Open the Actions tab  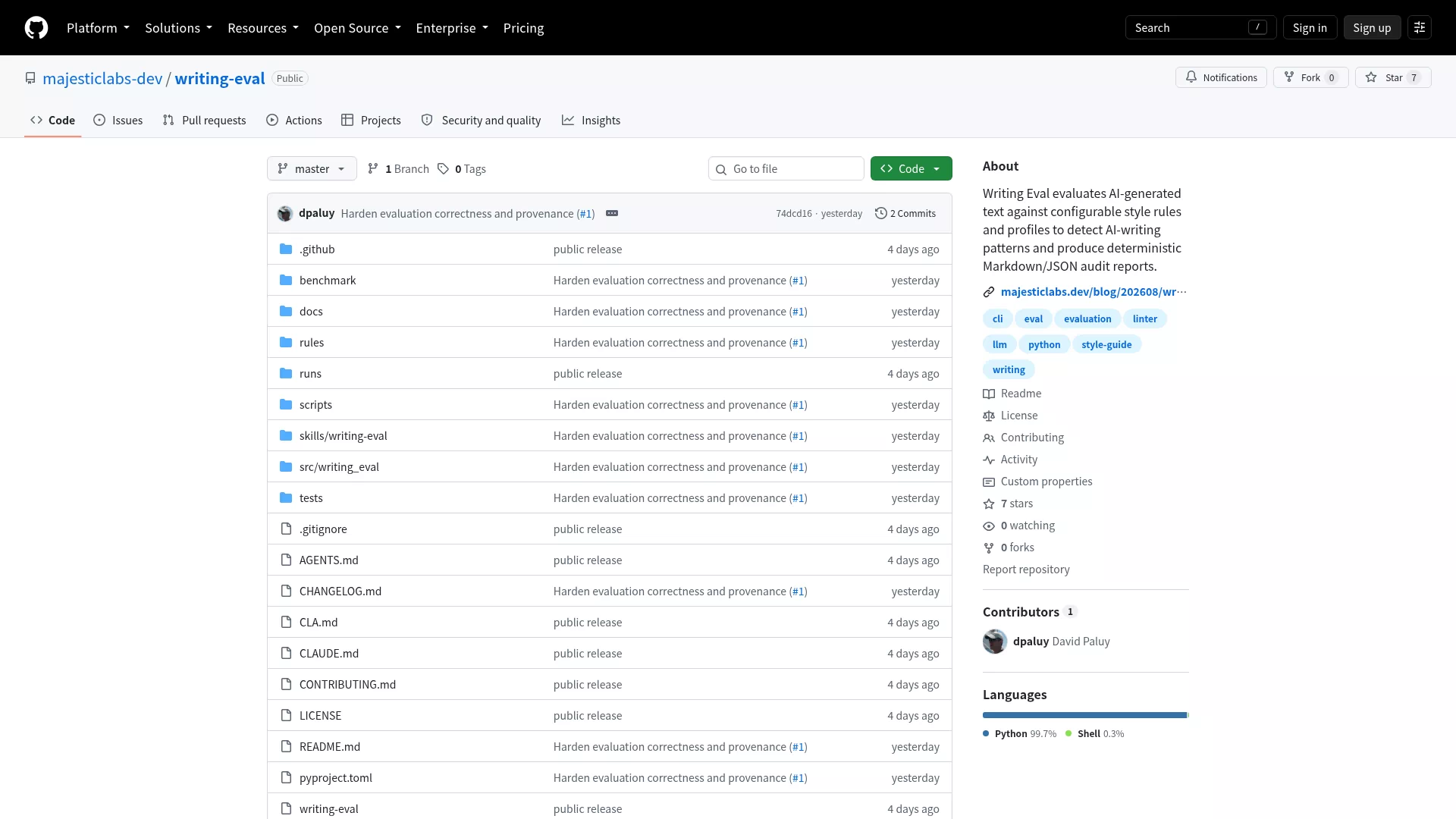[294, 121]
